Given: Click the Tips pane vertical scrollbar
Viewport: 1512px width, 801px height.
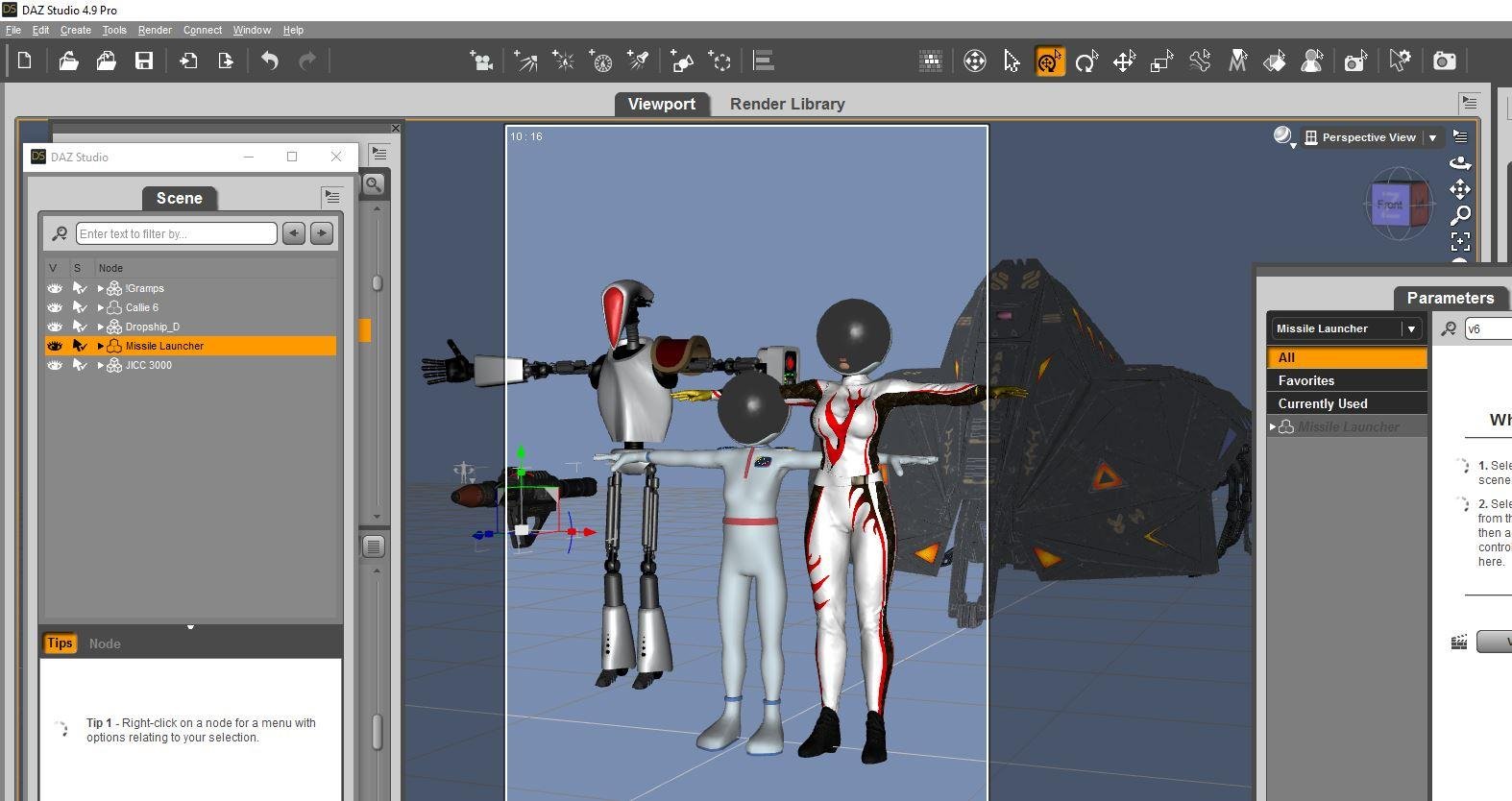Looking at the screenshot, I should [x=378, y=730].
